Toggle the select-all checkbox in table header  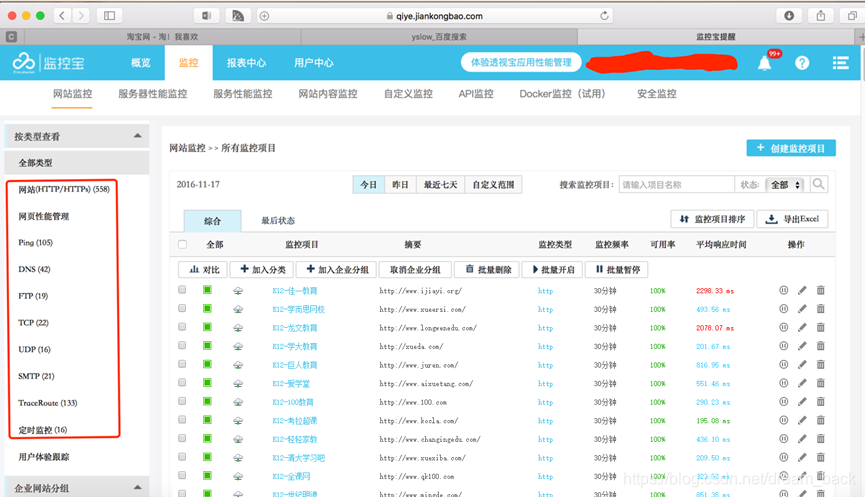[183, 244]
